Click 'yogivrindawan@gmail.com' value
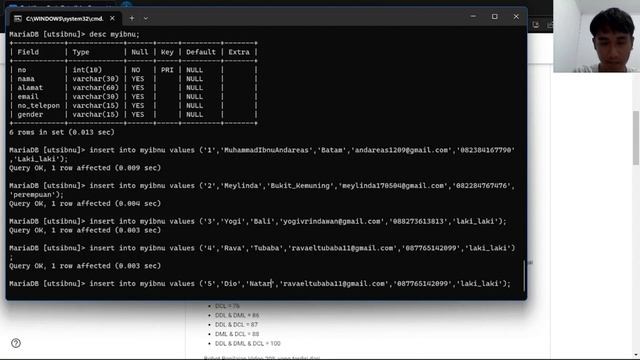The image size is (640, 360). coord(331,221)
